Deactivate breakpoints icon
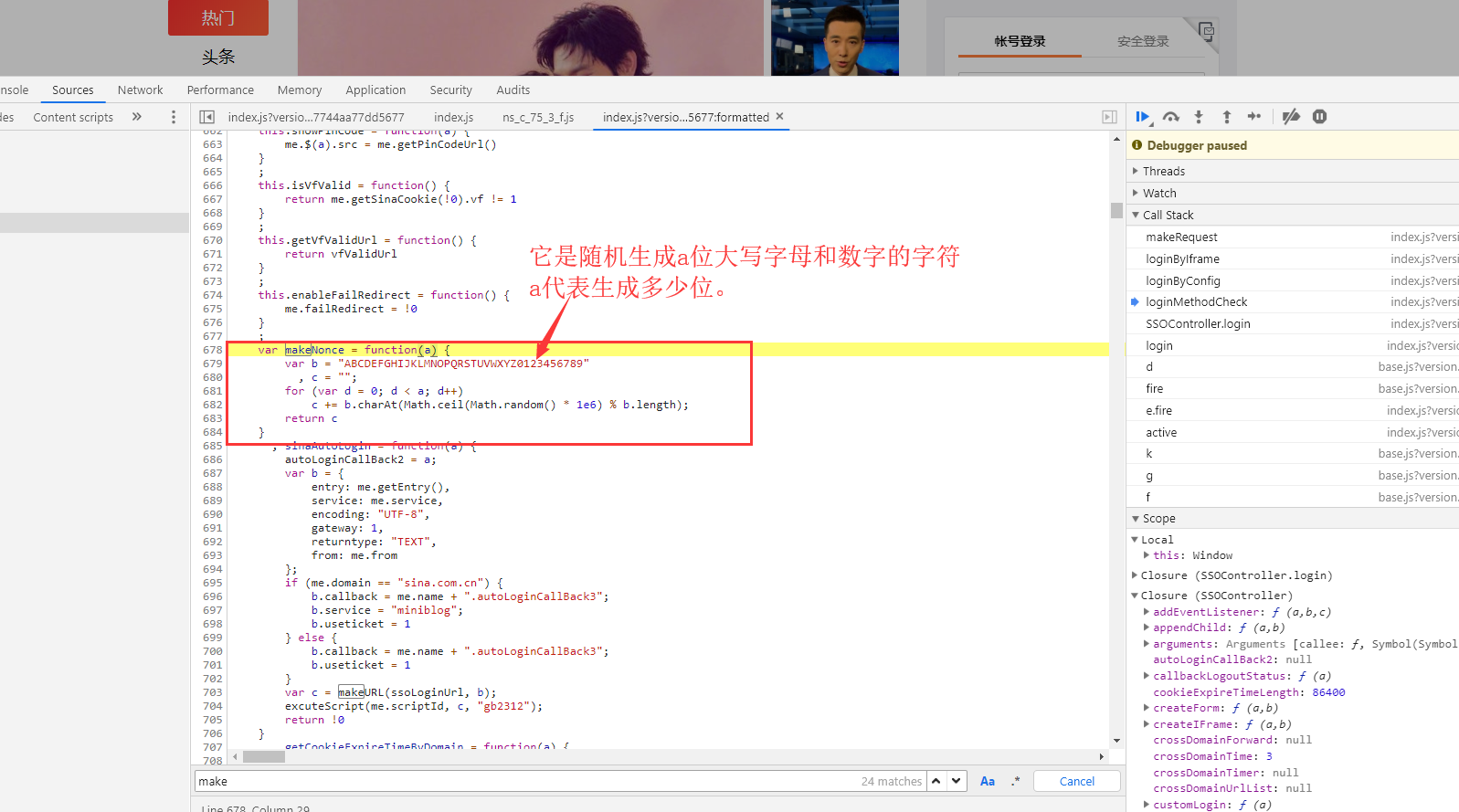This screenshot has height=812, width=1459. click(x=1291, y=117)
